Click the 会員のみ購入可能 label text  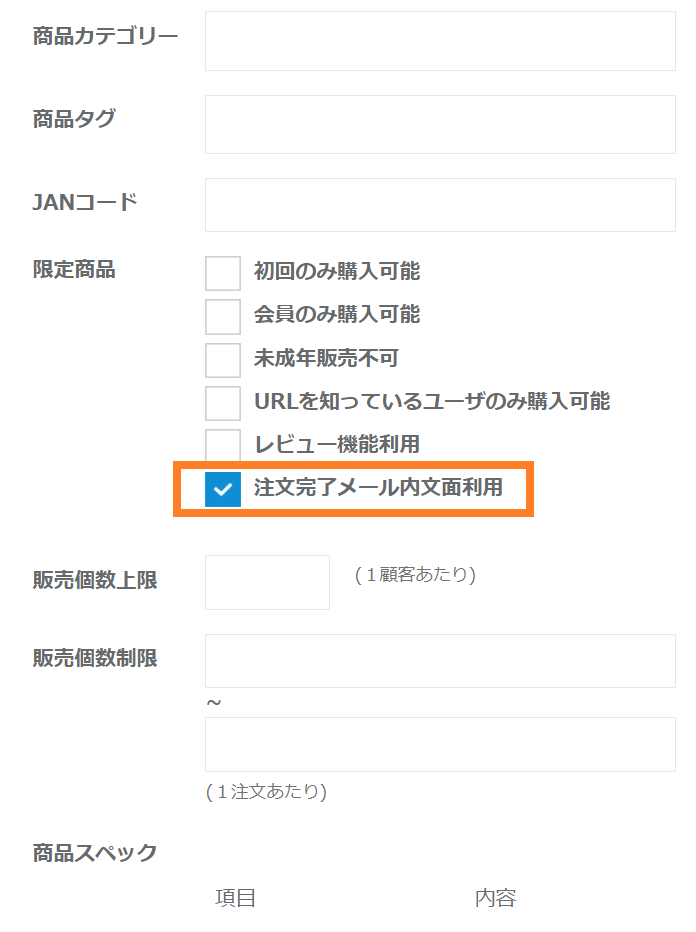point(337,315)
